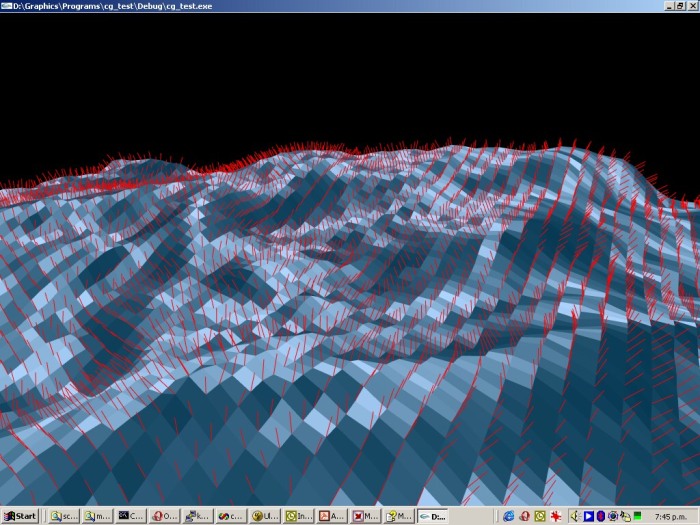The image size is (700, 525).
Task: Switch to the 'k...' network taskbar window
Action: pos(198,516)
